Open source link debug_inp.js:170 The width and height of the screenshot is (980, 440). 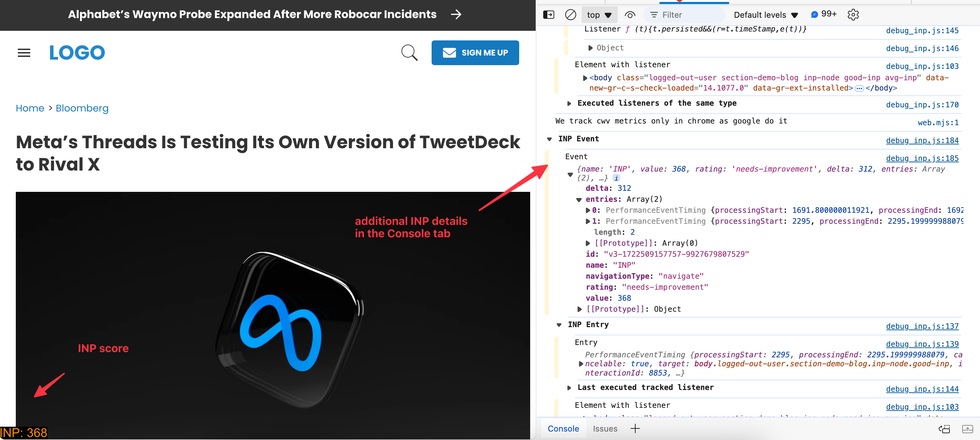[922, 105]
